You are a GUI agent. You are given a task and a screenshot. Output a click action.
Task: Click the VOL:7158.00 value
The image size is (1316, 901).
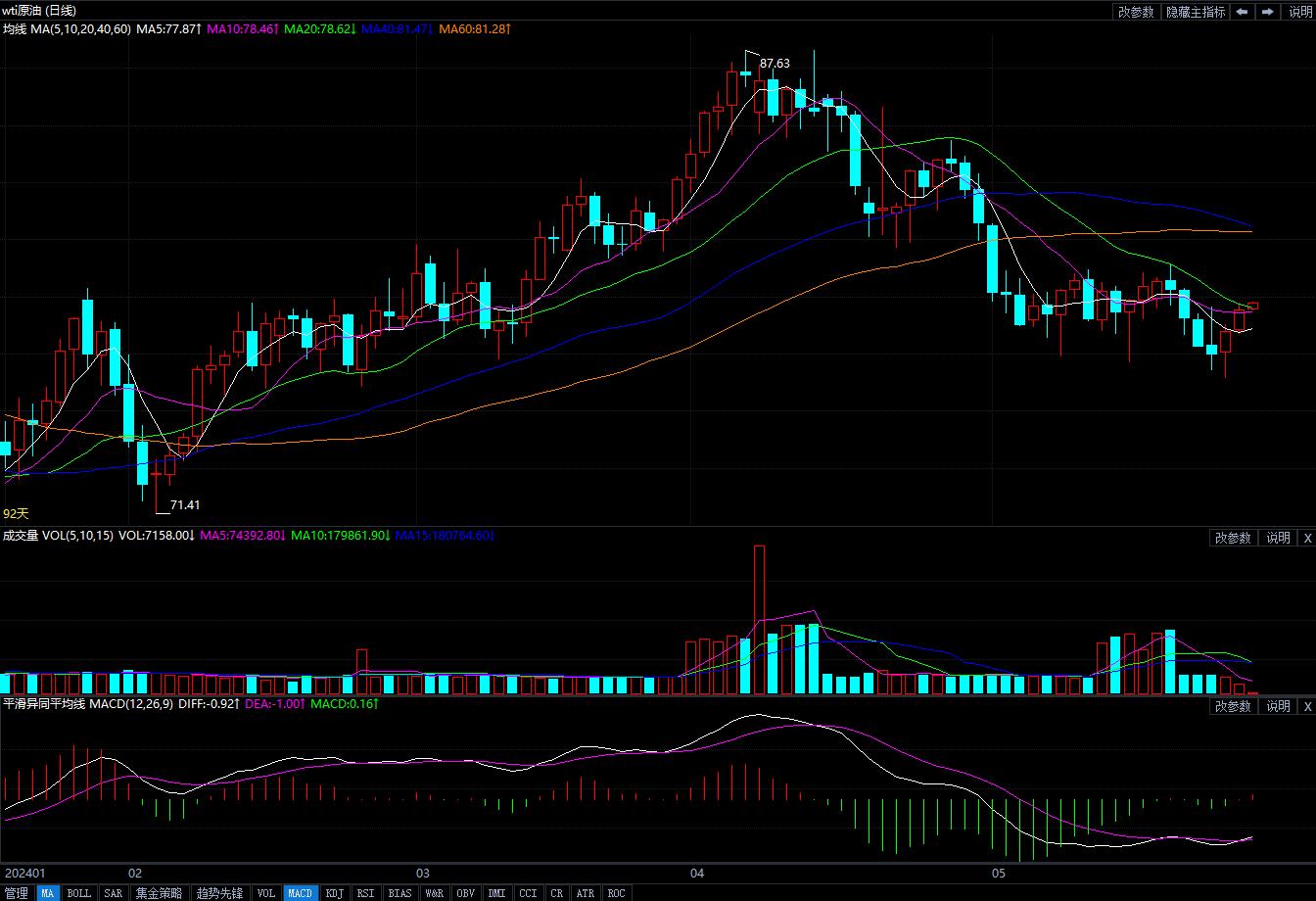pos(157,536)
